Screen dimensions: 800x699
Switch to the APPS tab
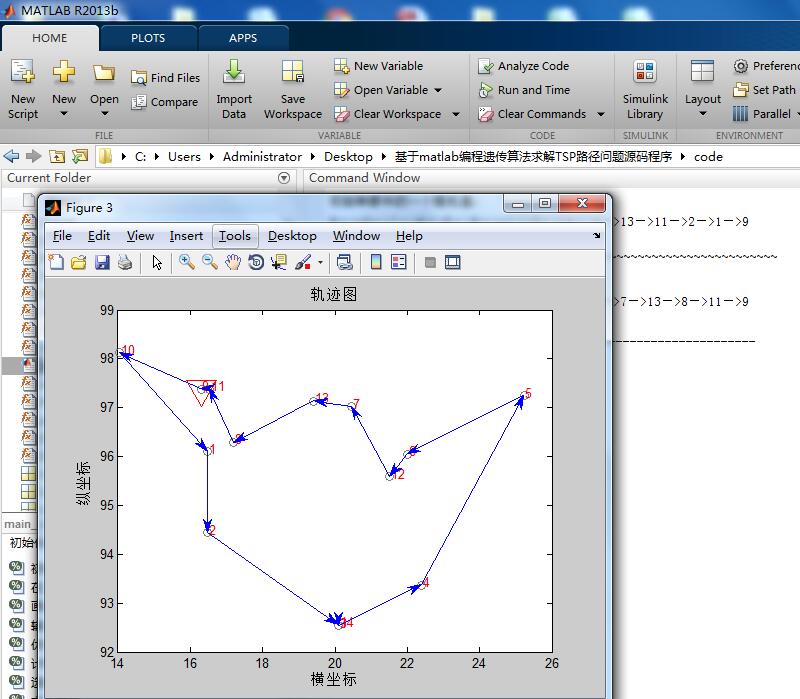[243, 38]
